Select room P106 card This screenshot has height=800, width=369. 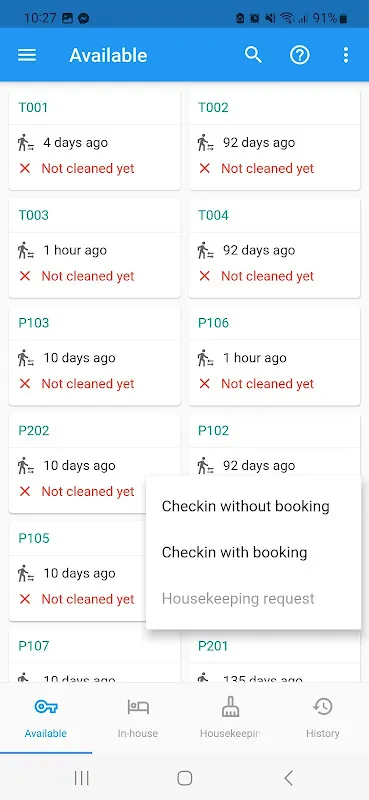click(x=275, y=356)
